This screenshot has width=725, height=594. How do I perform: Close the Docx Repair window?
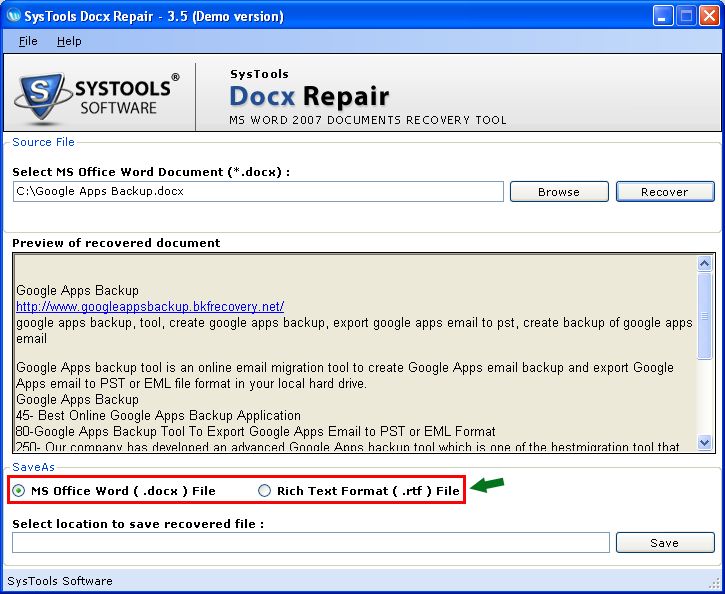[709, 16]
